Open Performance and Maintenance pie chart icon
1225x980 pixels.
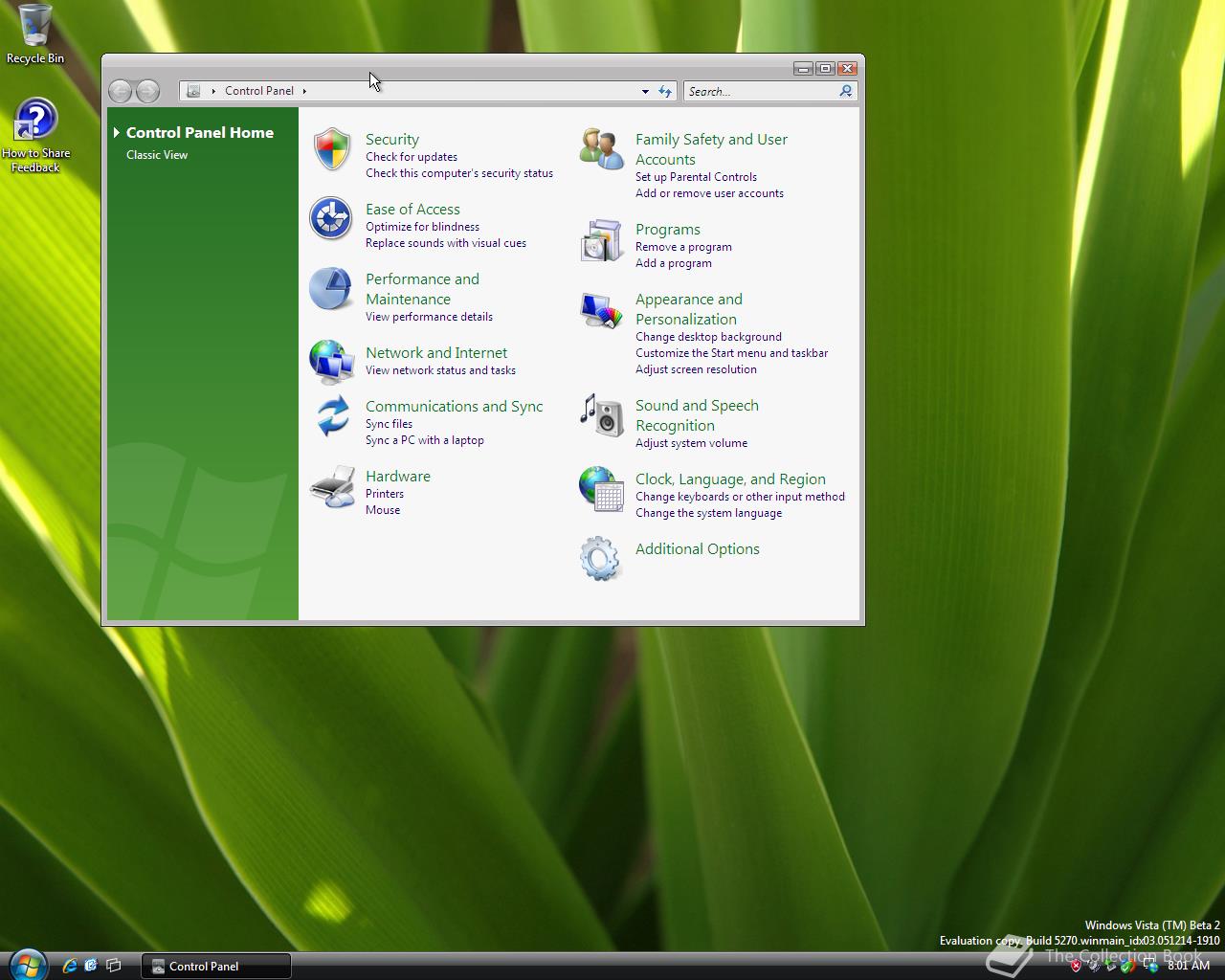coord(331,288)
